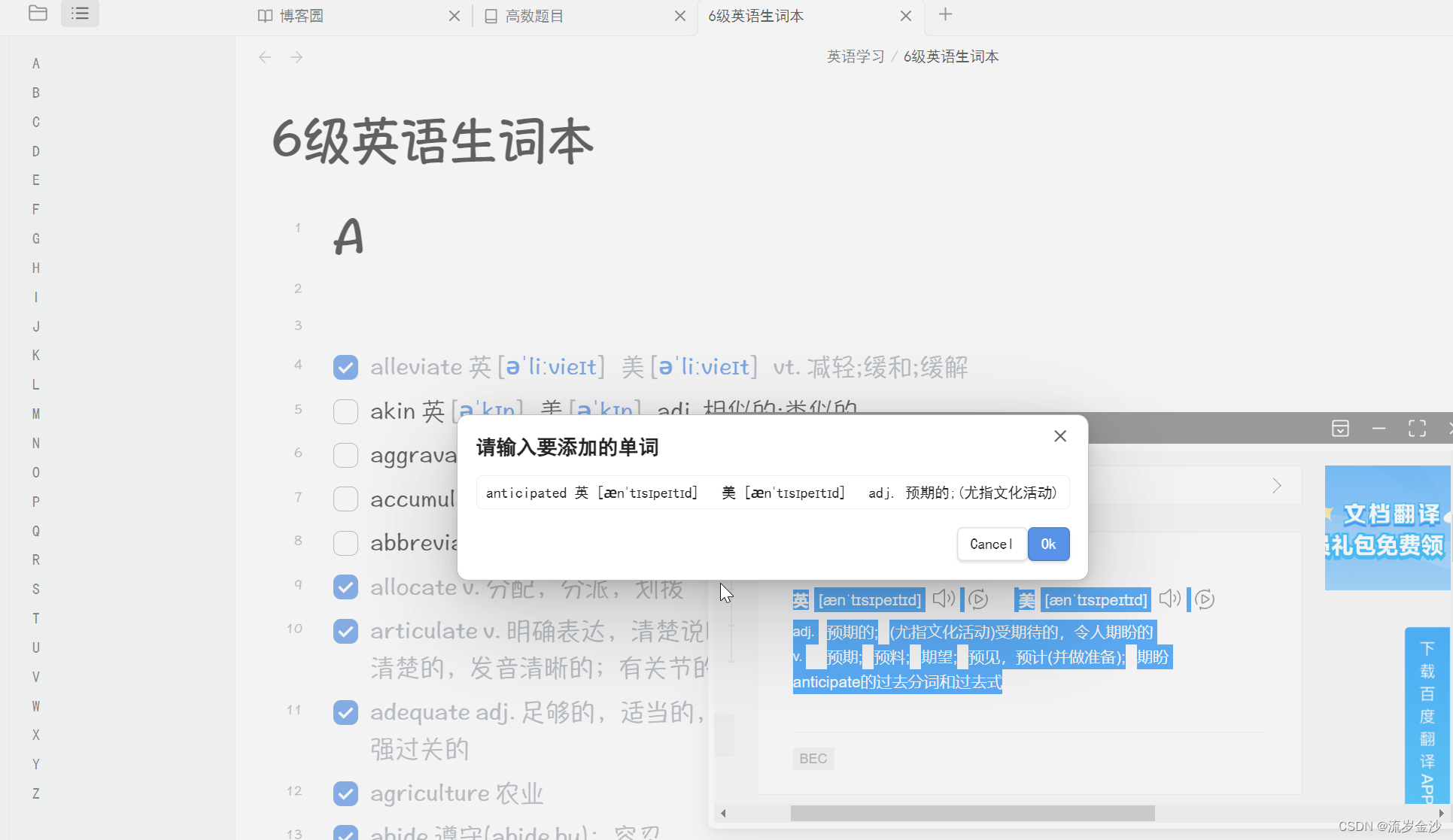Switch to the 高数题目 tab

534,16
